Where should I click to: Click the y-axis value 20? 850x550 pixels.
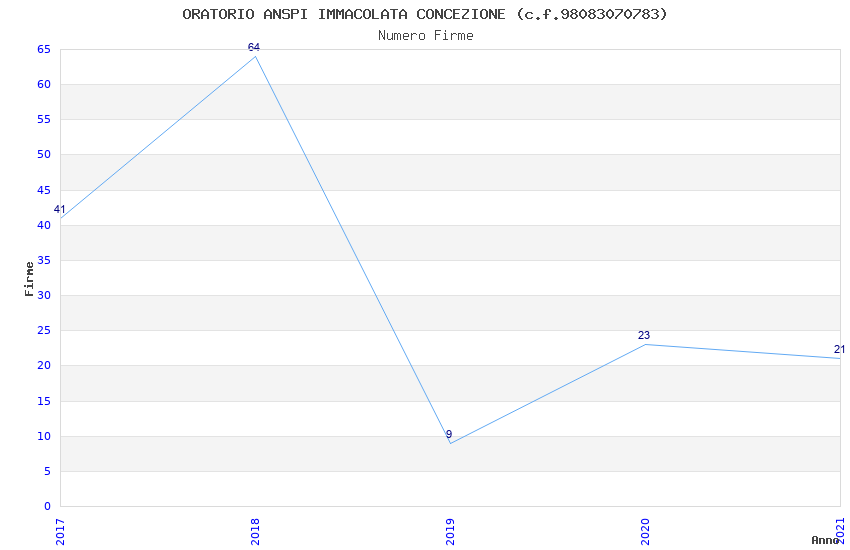coord(44,365)
